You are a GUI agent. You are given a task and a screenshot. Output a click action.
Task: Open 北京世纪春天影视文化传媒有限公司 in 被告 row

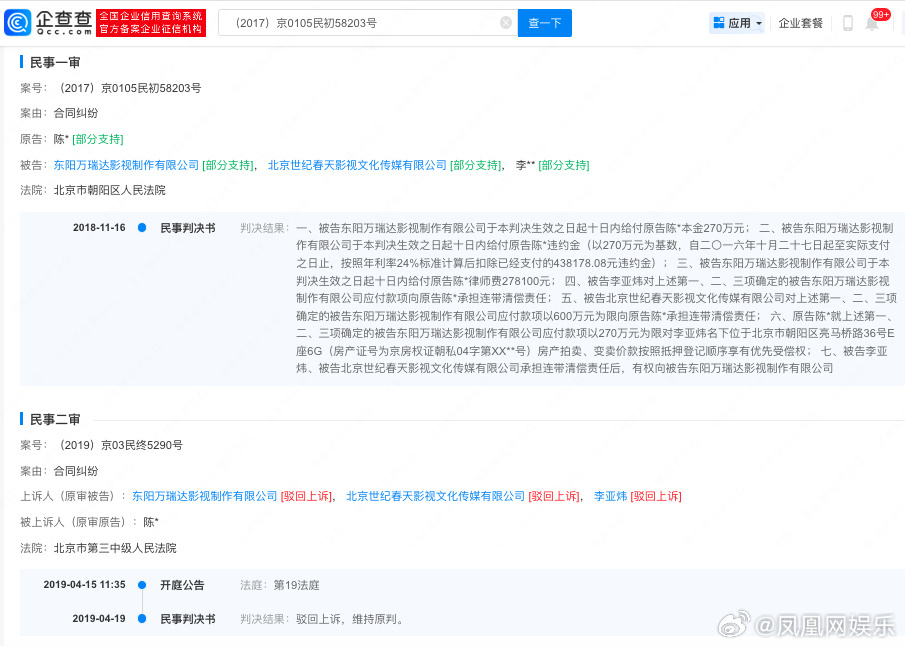click(357, 165)
